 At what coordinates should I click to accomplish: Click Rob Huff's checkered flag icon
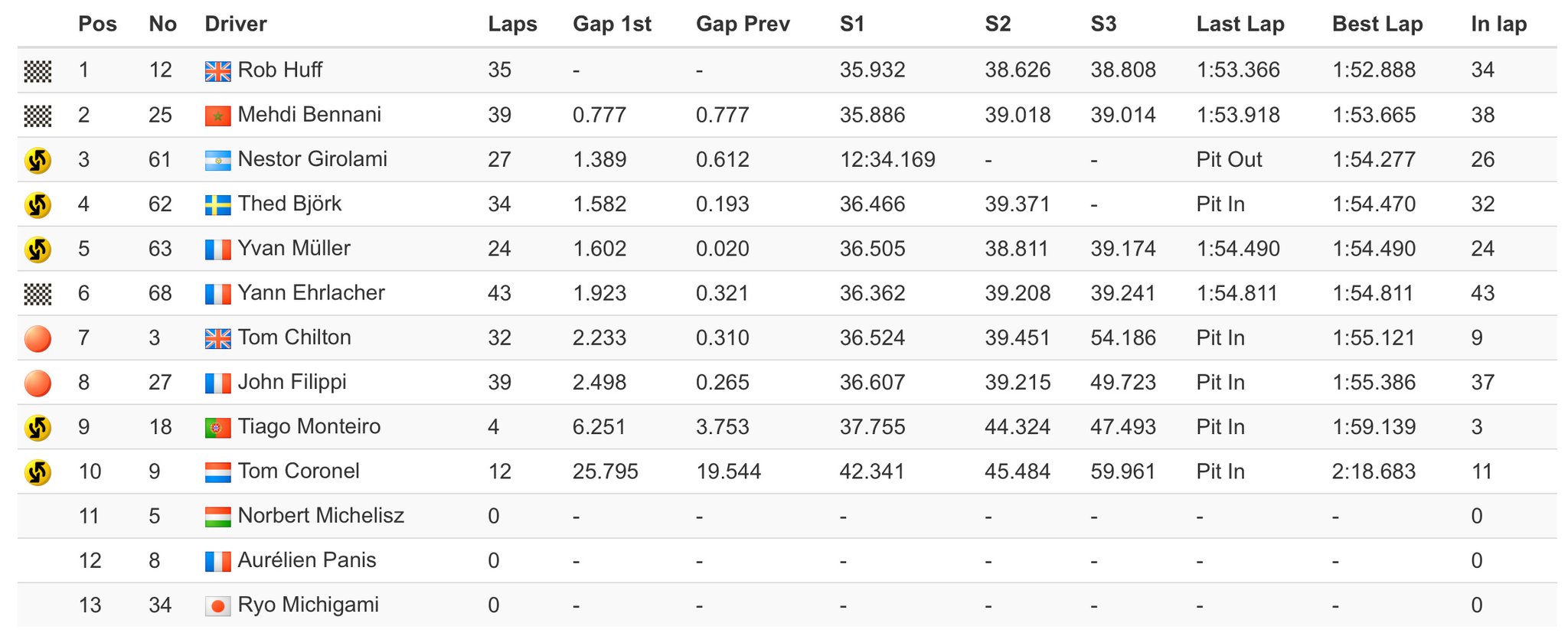point(38,71)
